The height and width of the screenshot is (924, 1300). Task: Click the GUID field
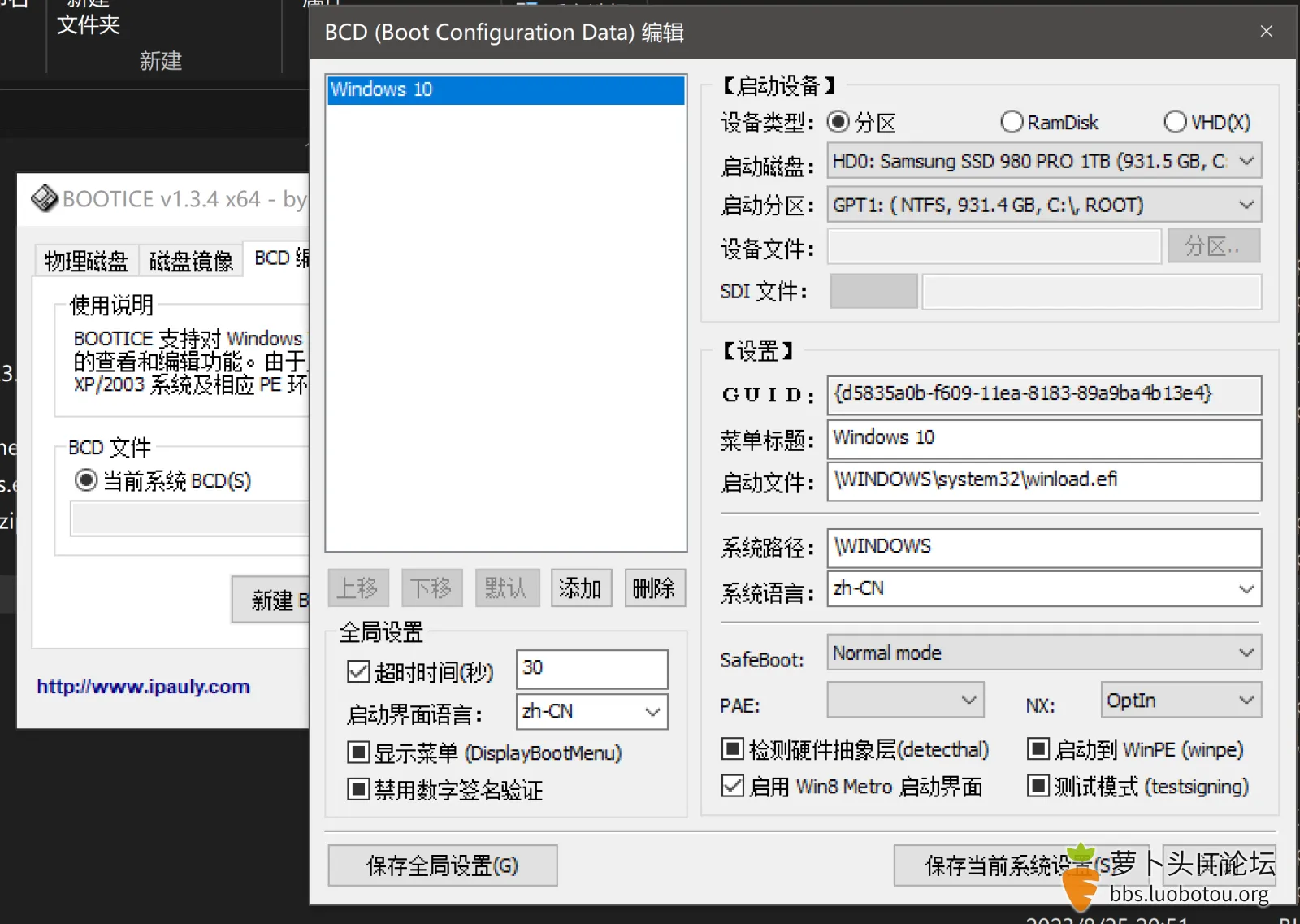tap(1044, 394)
